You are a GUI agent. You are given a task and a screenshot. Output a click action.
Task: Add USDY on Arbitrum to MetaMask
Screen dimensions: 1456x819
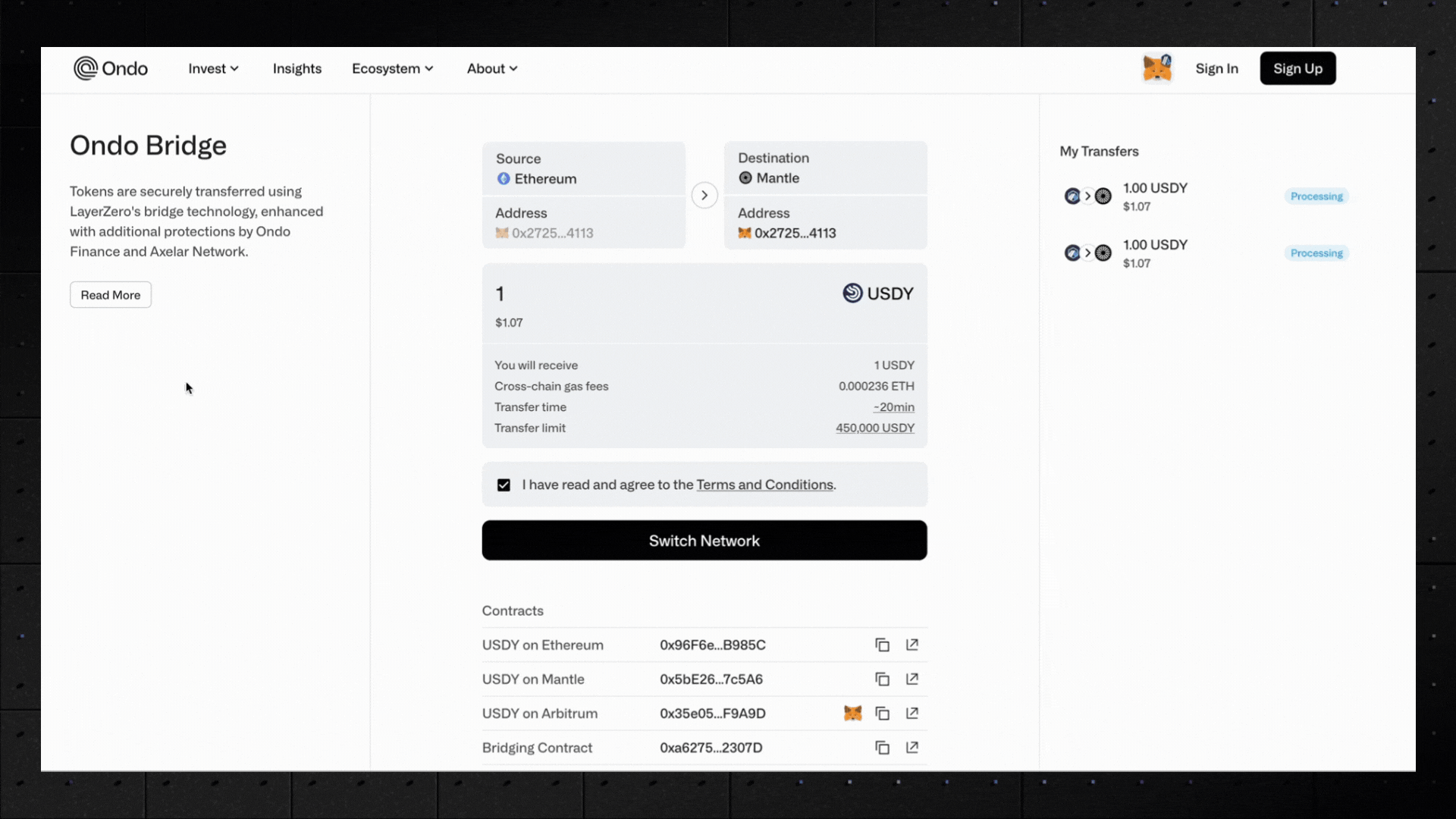(x=853, y=714)
